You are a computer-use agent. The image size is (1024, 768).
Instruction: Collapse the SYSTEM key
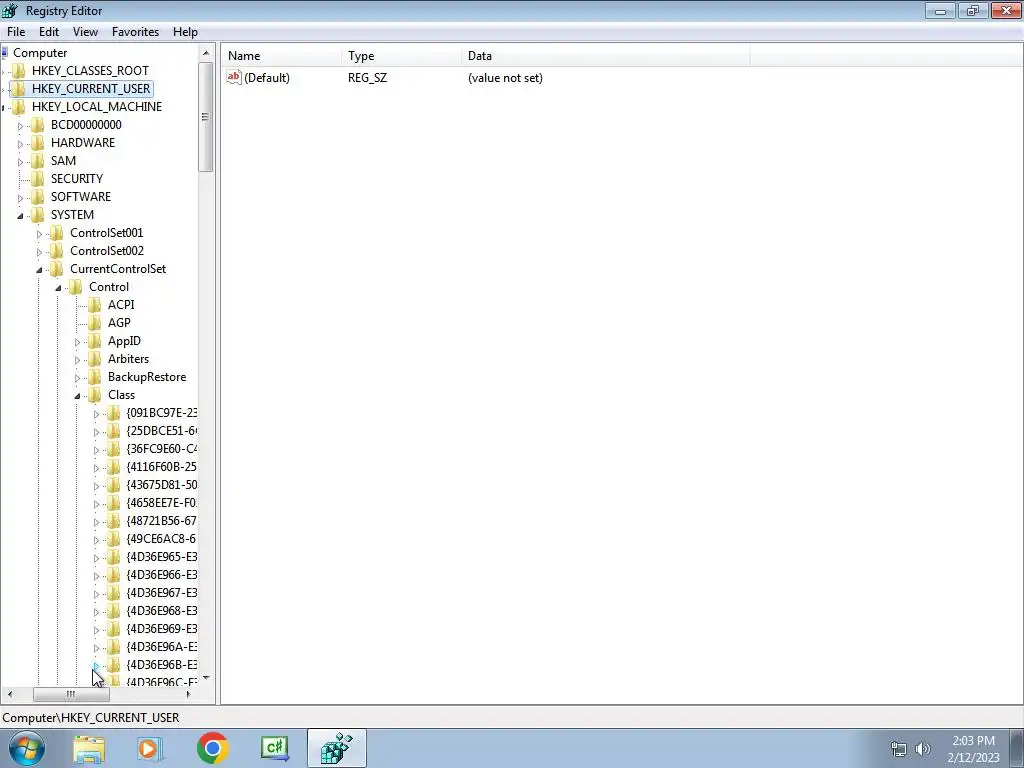tap(20, 216)
